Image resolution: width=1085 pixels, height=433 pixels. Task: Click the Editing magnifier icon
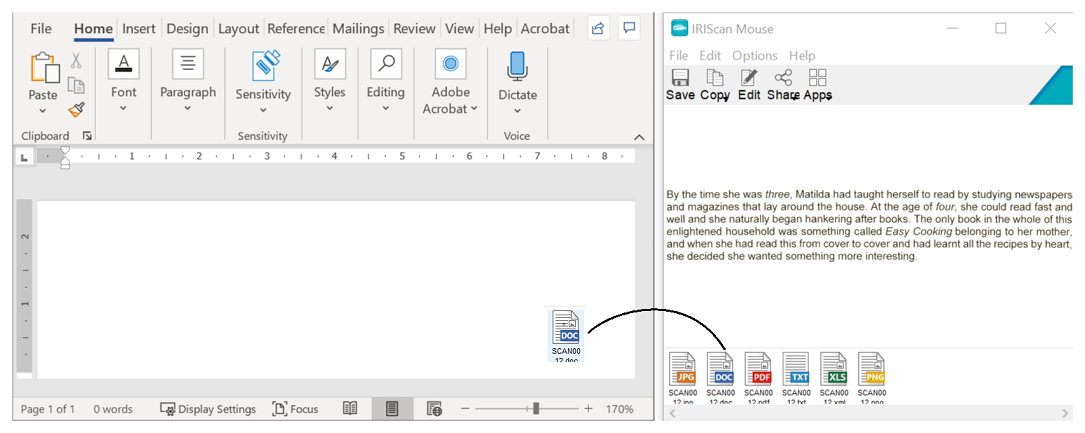pos(385,64)
